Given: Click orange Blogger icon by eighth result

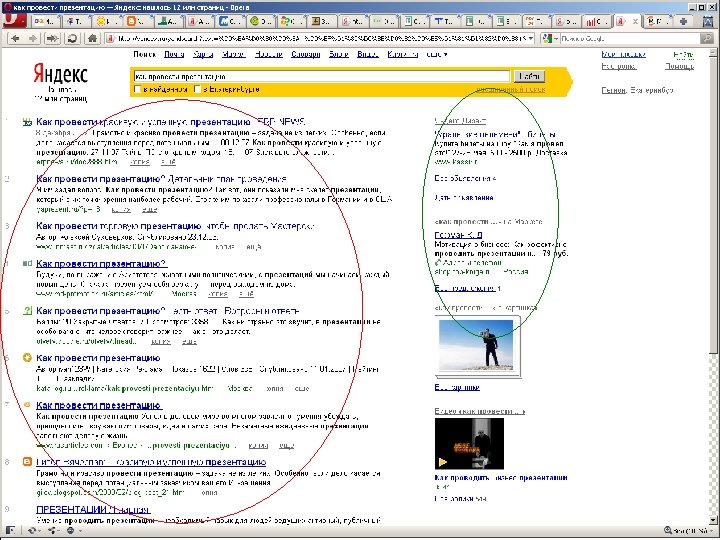Looking at the screenshot, I should [27, 462].
